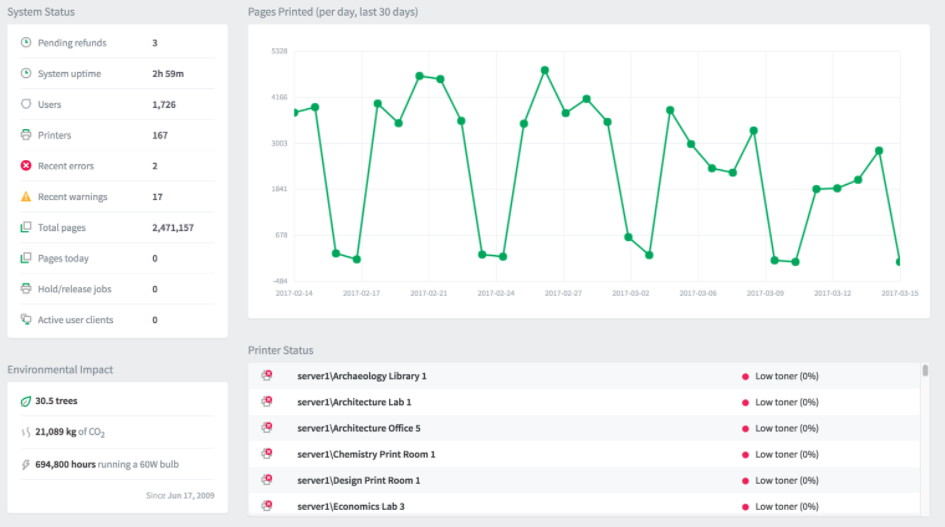Click the CO2 steam icon
The image size is (945, 527).
click(26, 432)
